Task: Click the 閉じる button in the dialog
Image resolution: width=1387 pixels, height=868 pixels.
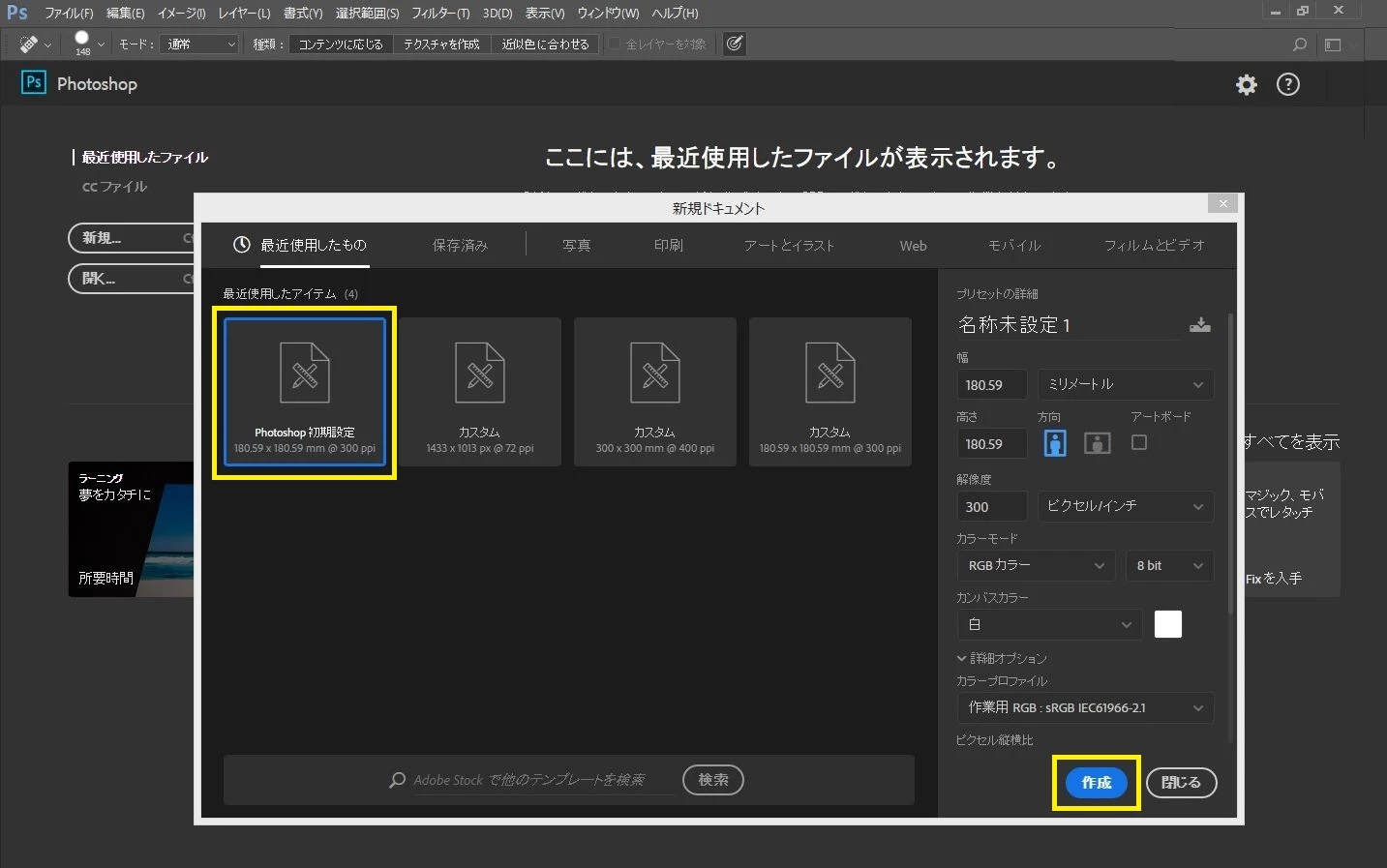Action: (1181, 783)
